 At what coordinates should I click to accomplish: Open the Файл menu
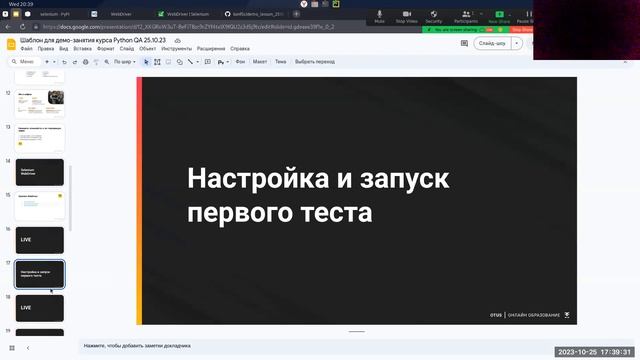coord(27,49)
